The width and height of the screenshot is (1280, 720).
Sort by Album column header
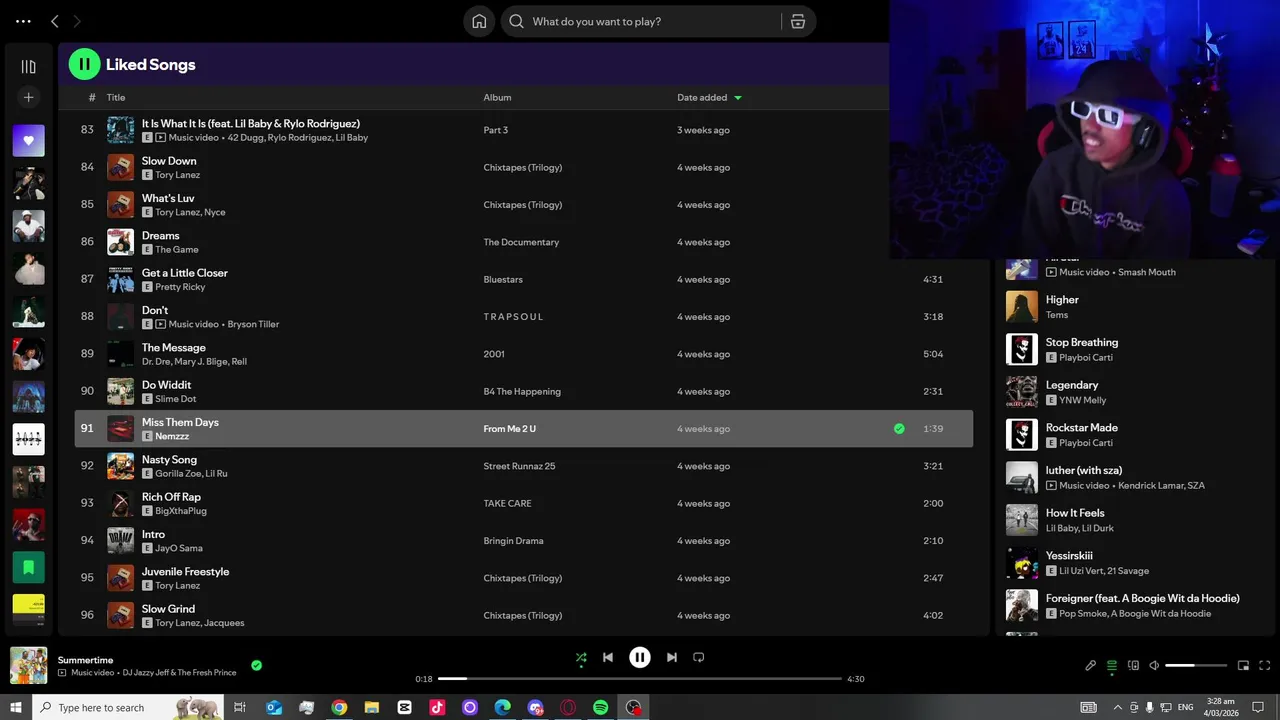(x=497, y=97)
